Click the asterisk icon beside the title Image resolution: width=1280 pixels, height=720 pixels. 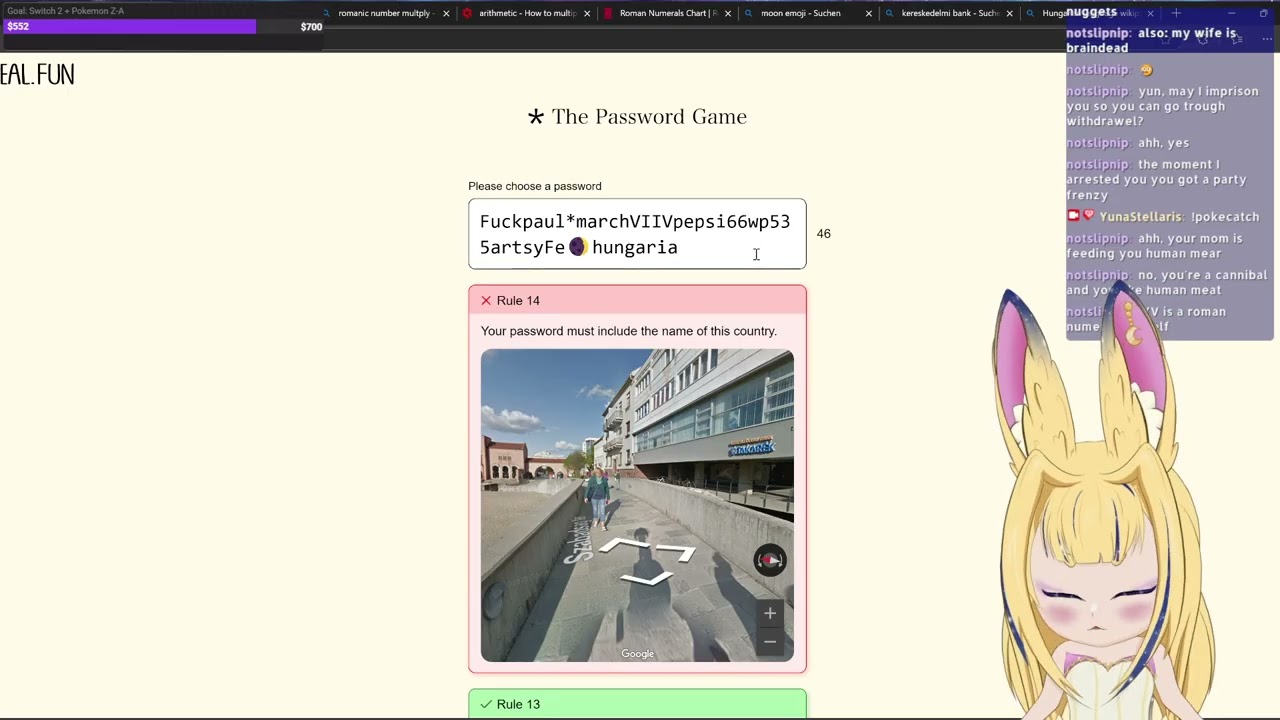point(536,117)
